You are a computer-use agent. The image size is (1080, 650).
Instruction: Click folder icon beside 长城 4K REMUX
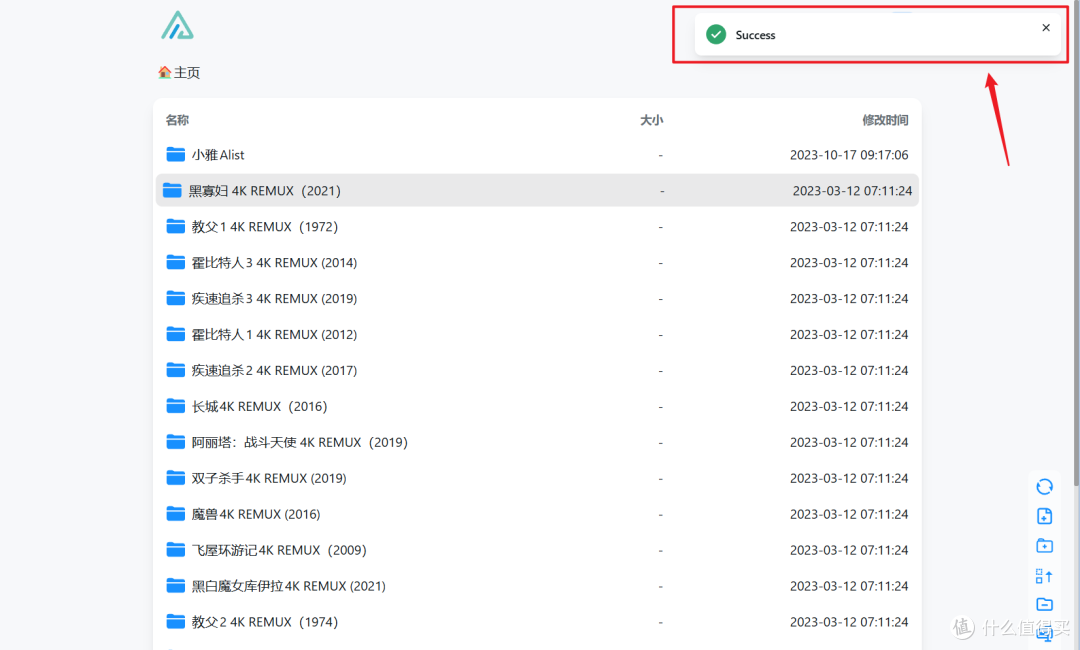click(176, 406)
